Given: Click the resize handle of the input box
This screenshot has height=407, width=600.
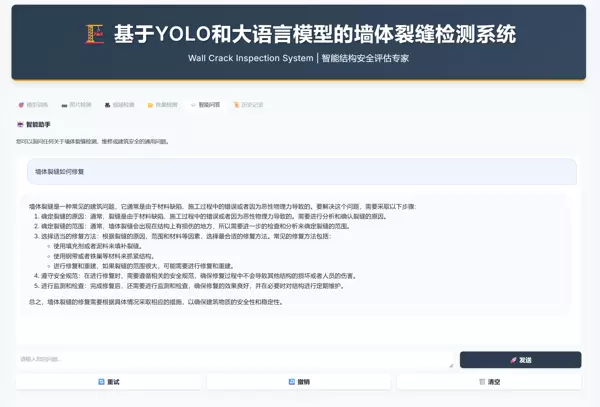Looking at the screenshot, I should tap(452, 365).
